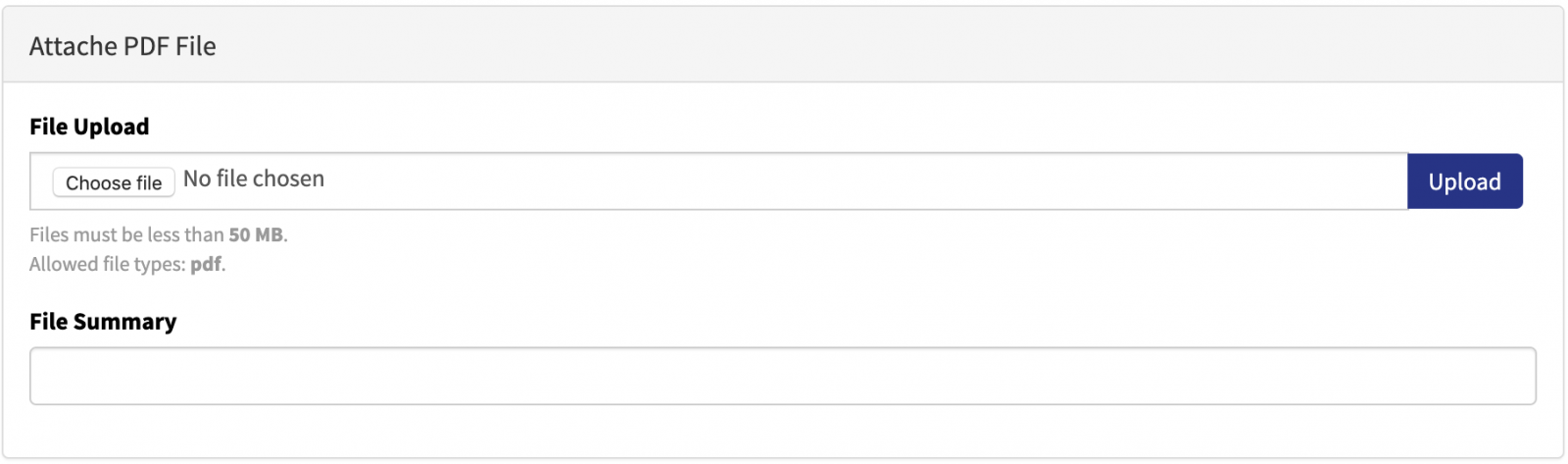Click empty area of the file chooser field

(862, 181)
